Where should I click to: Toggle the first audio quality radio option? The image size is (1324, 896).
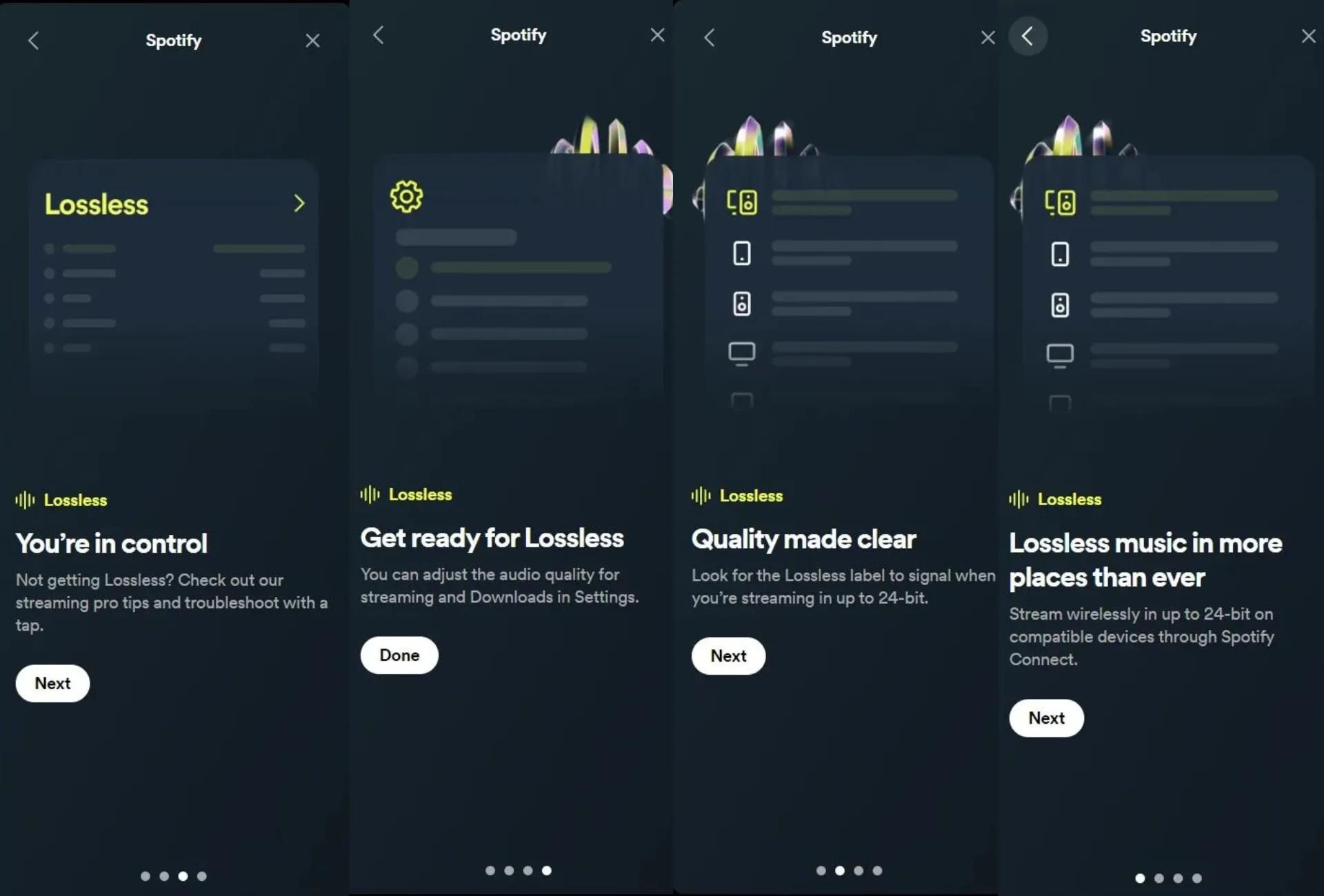(408, 265)
